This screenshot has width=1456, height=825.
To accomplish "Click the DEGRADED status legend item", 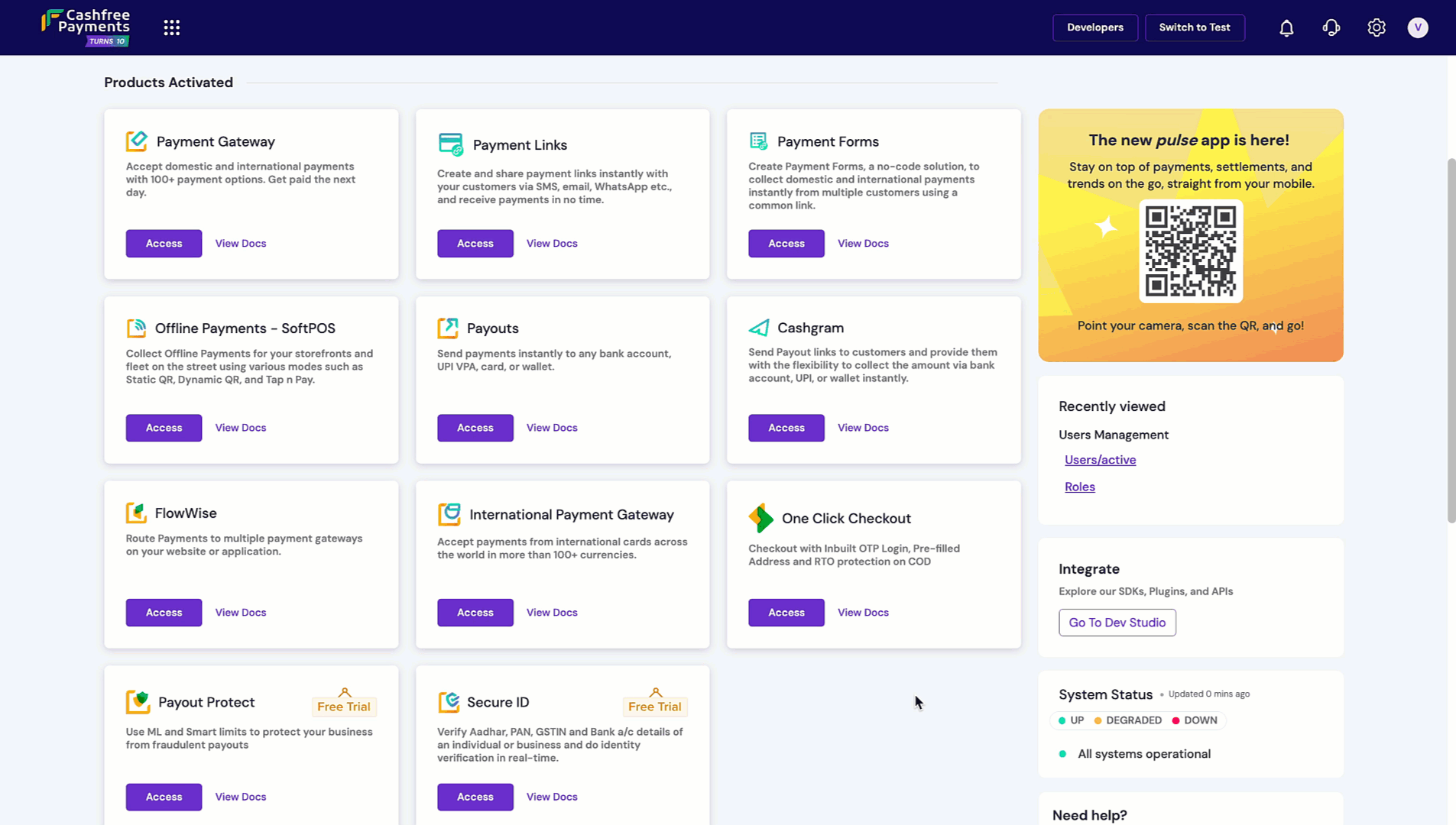I will pos(1127,720).
